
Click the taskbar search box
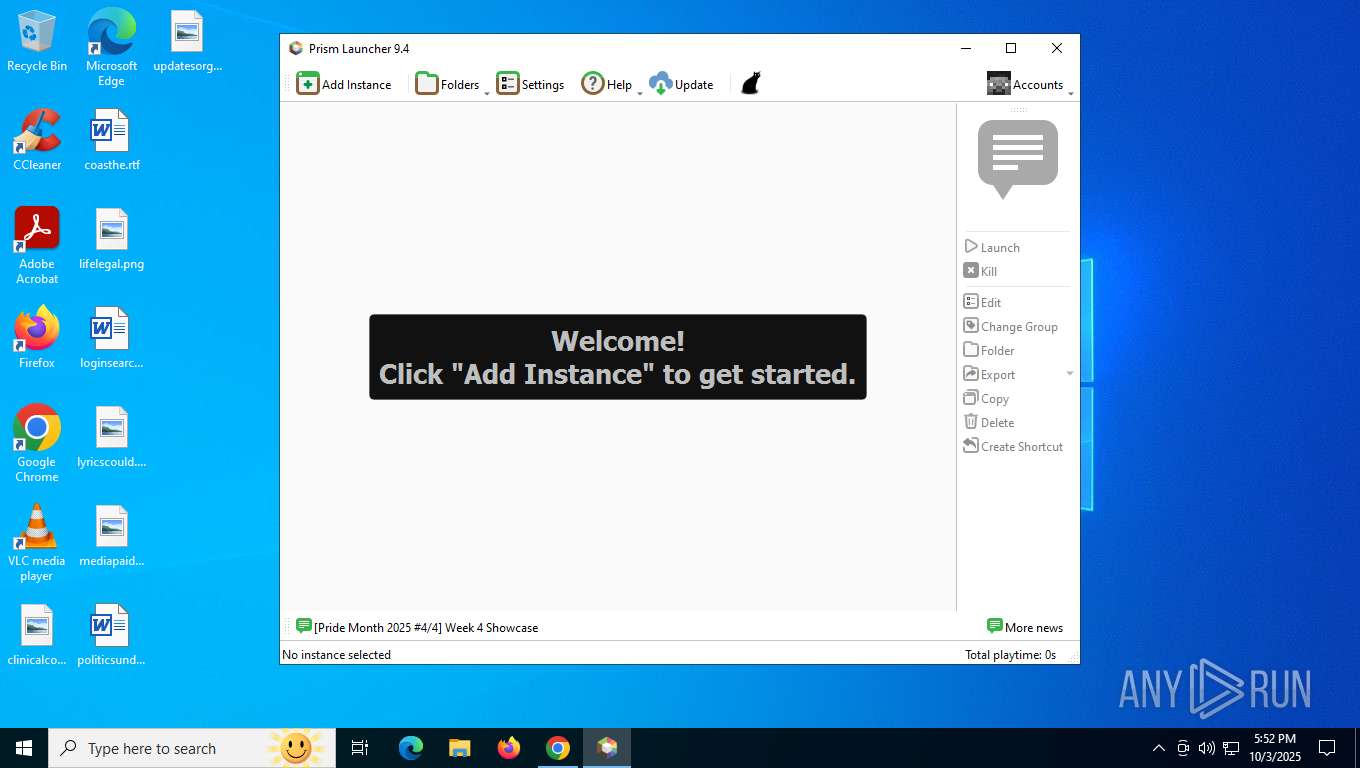click(190, 748)
